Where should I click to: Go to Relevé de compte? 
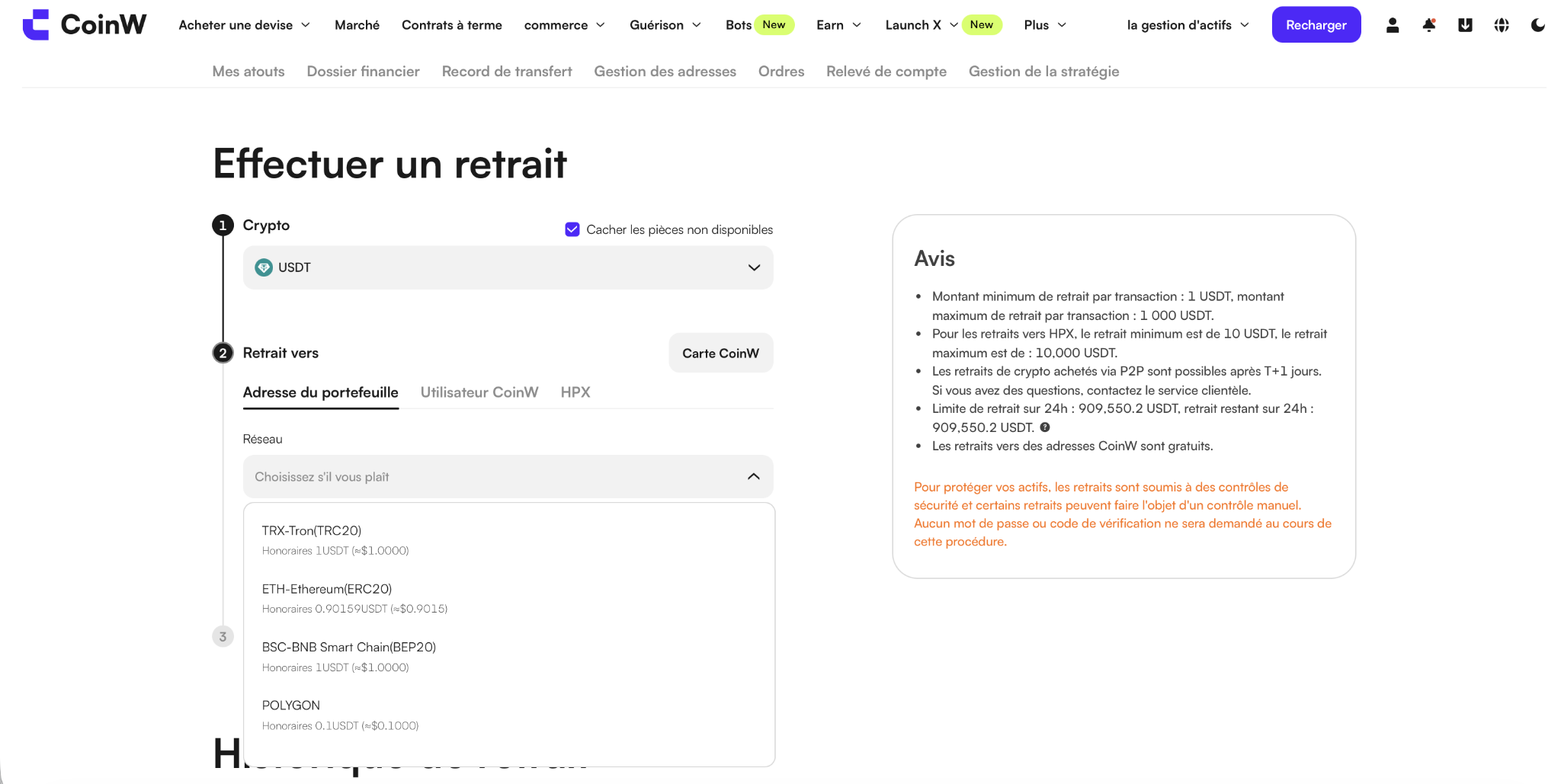[x=886, y=72]
